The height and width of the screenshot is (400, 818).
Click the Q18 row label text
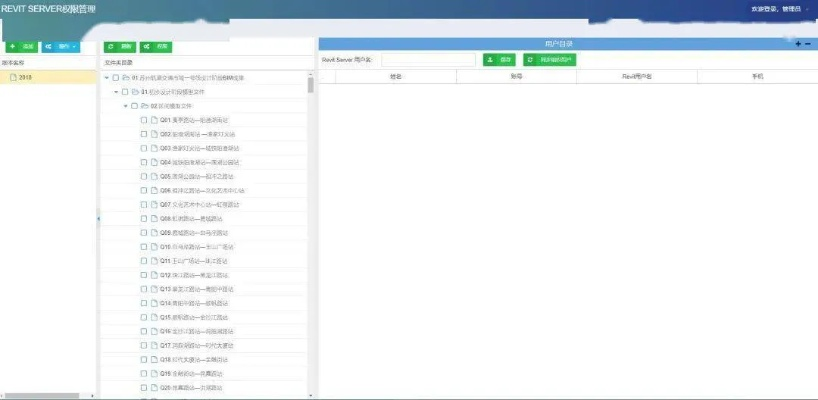click(x=194, y=359)
